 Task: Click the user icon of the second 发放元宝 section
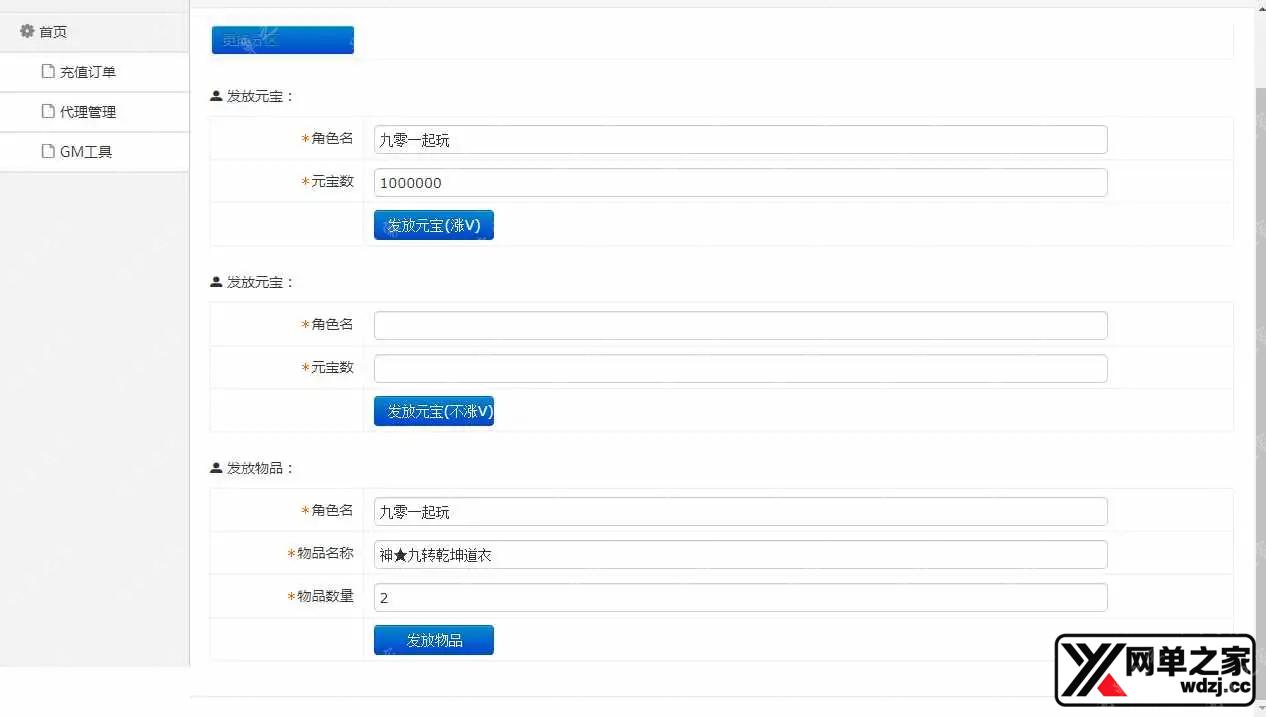pyautogui.click(x=216, y=282)
